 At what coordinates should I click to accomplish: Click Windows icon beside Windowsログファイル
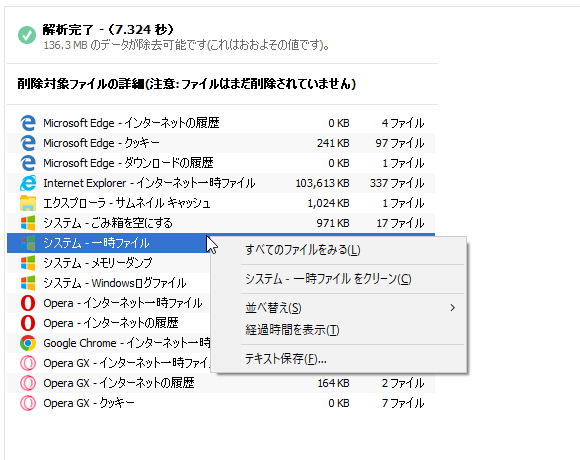[x=28, y=283]
